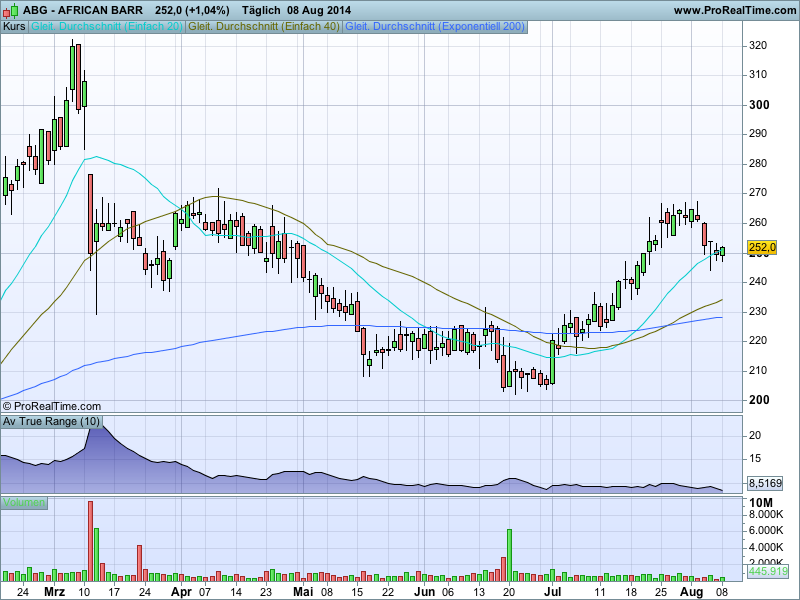
Task: Click the Volumen panel label
Action: pos(24,502)
